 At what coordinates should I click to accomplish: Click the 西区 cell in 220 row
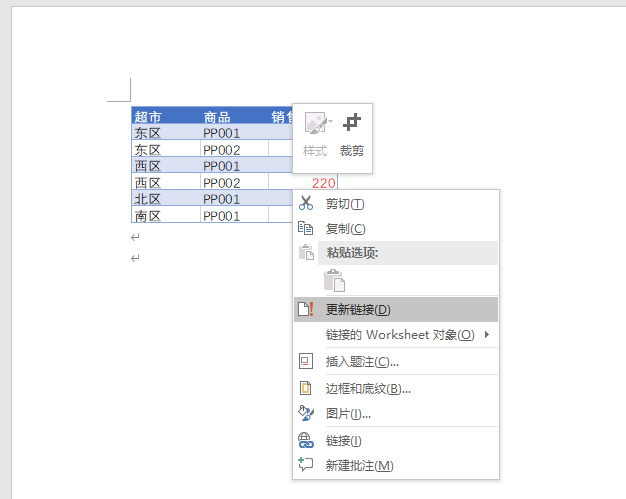[x=166, y=182]
